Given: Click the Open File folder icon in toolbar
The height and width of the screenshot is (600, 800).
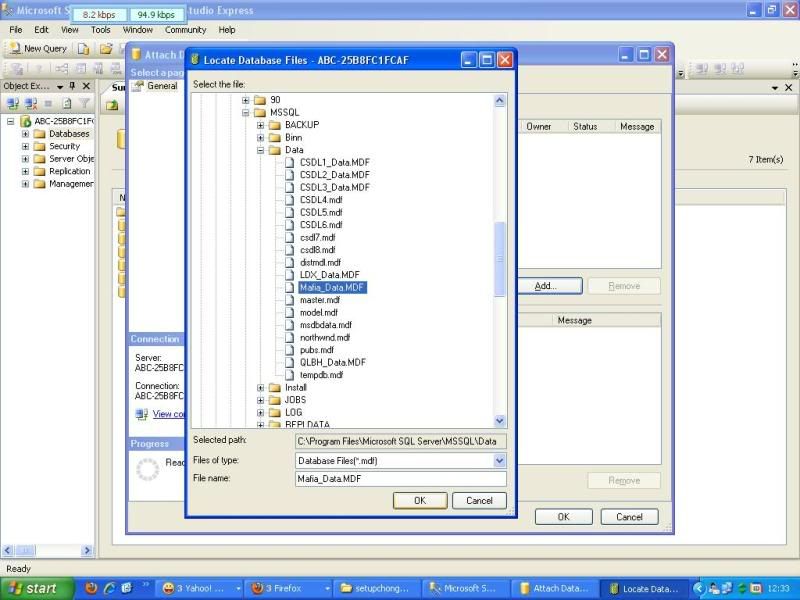Looking at the screenshot, I should (106, 49).
